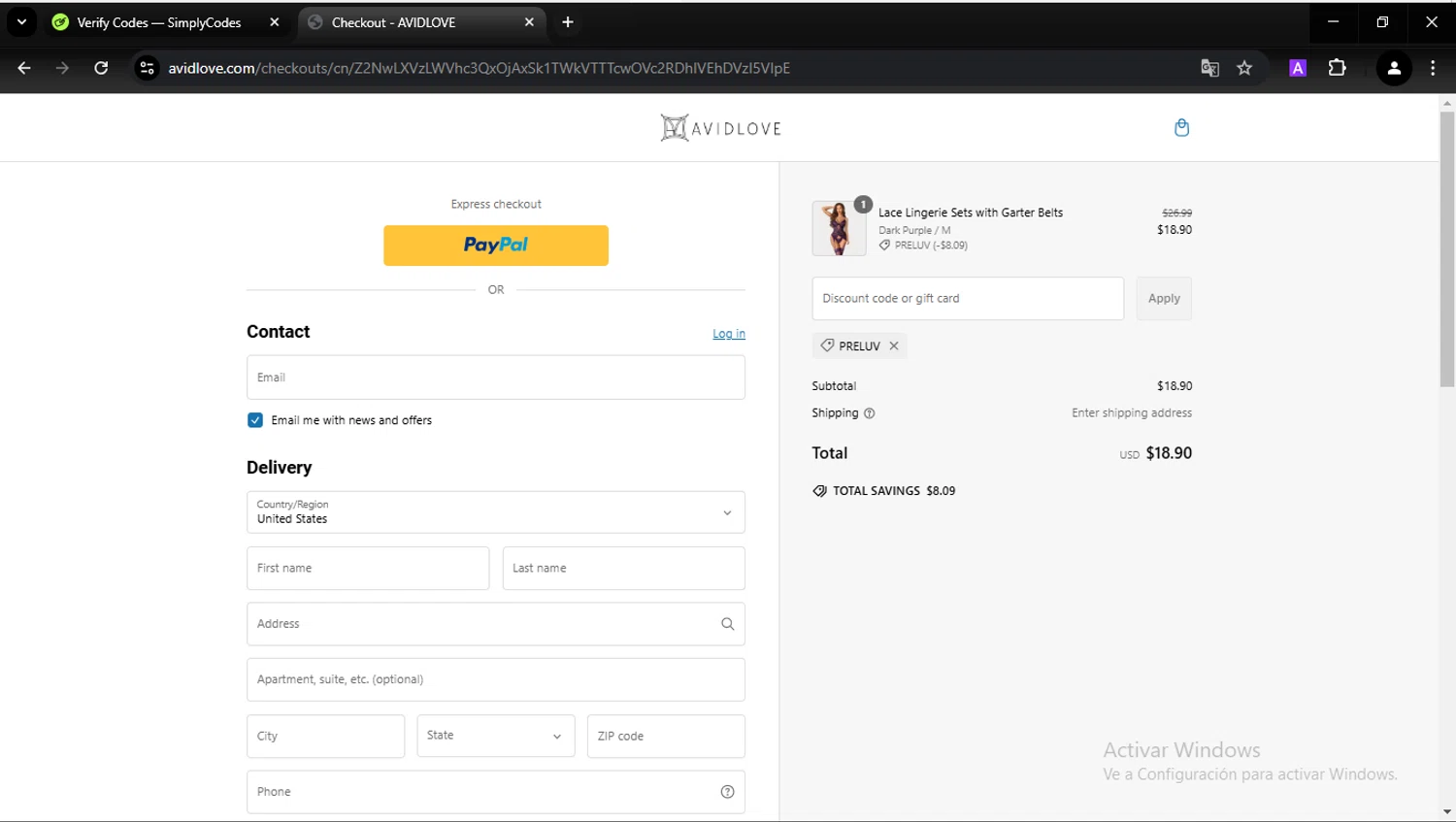Open the Chrome three-dot menu

tap(1433, 68)
